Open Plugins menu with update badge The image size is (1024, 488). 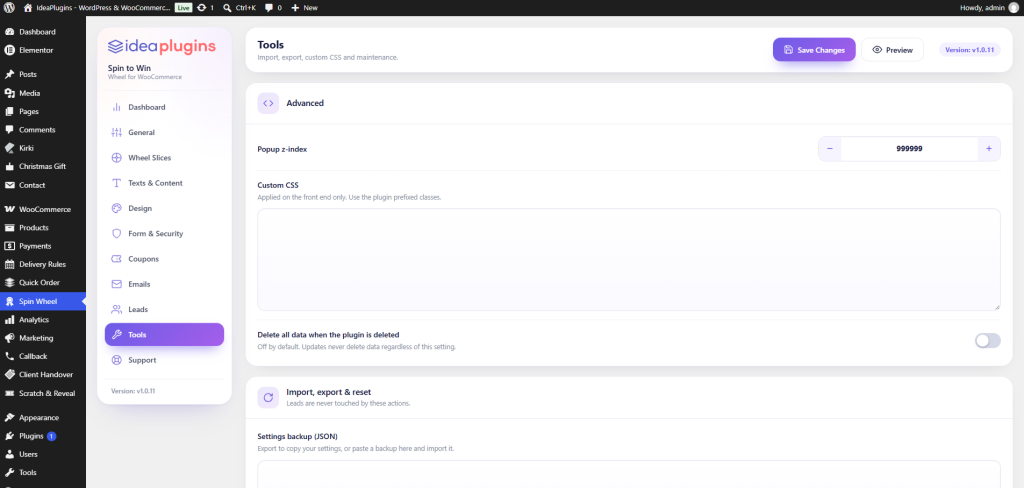[42, 436]
